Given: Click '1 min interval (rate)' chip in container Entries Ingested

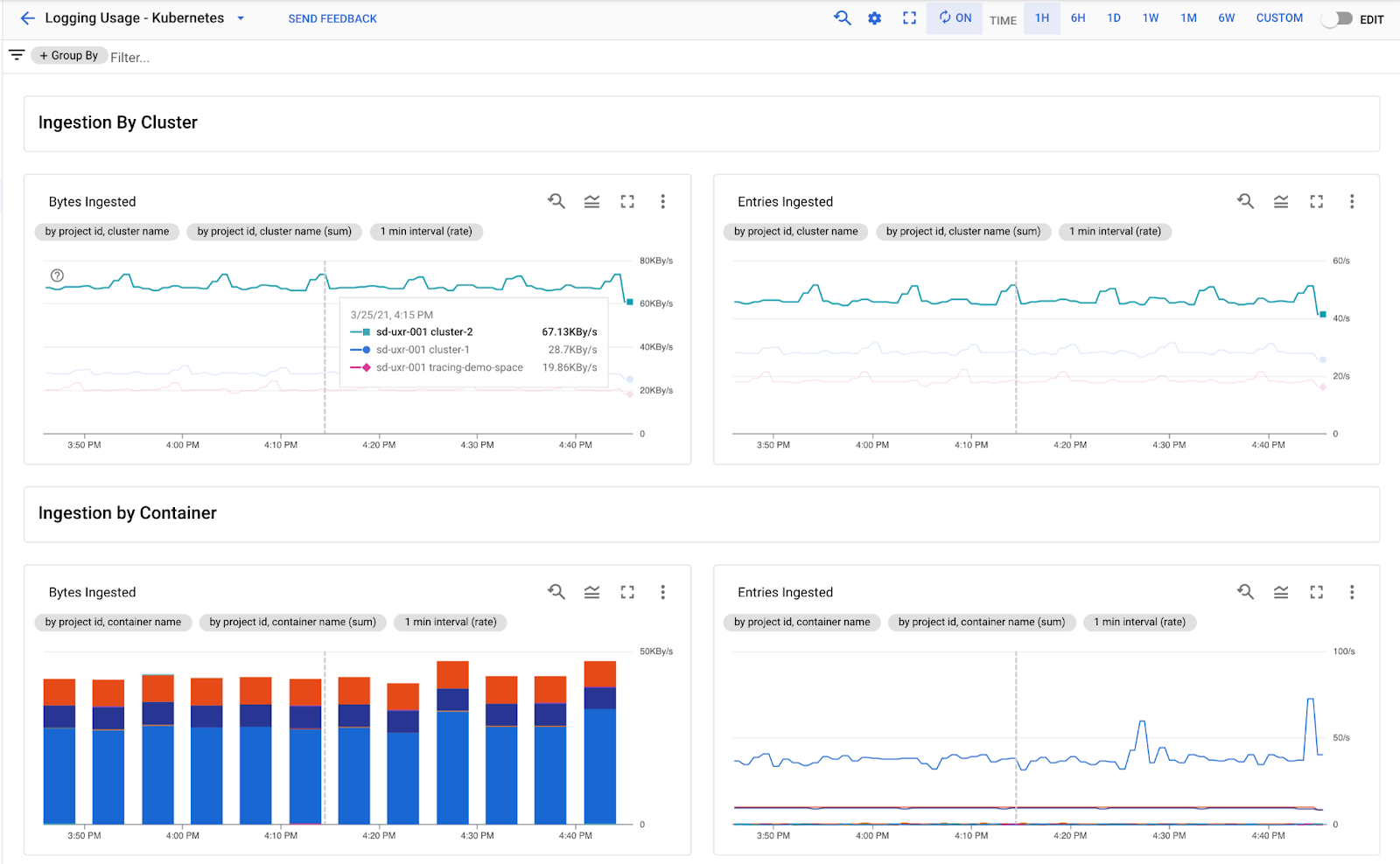Looking at the screenshot, I should coord(1140,623).
